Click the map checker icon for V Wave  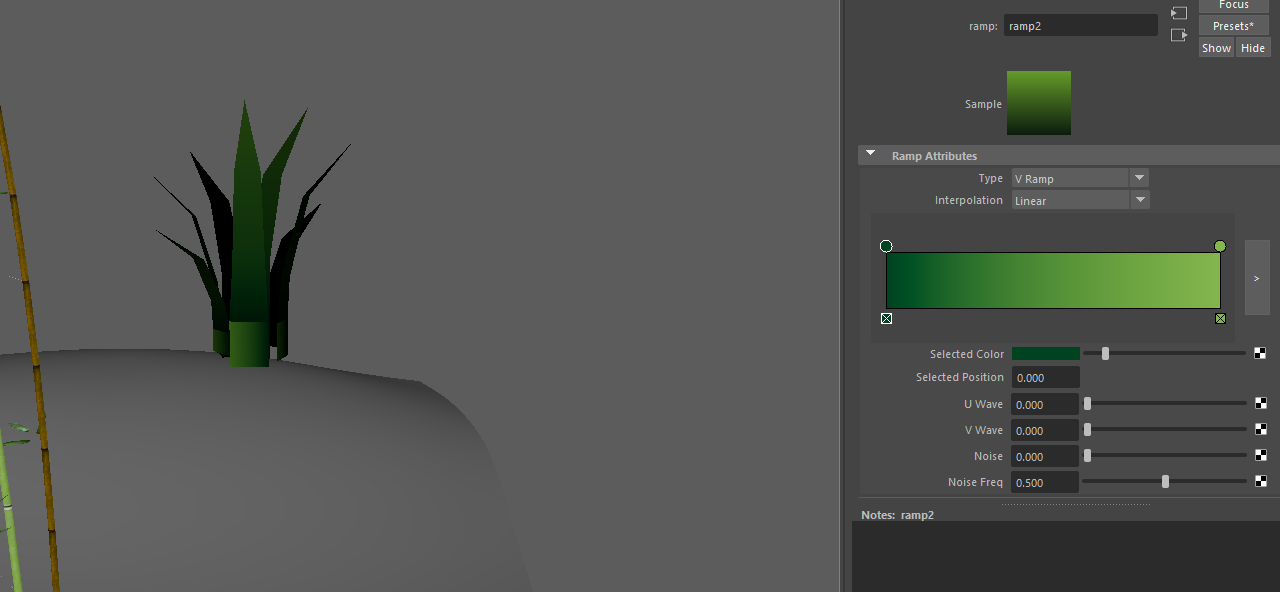1261,429
